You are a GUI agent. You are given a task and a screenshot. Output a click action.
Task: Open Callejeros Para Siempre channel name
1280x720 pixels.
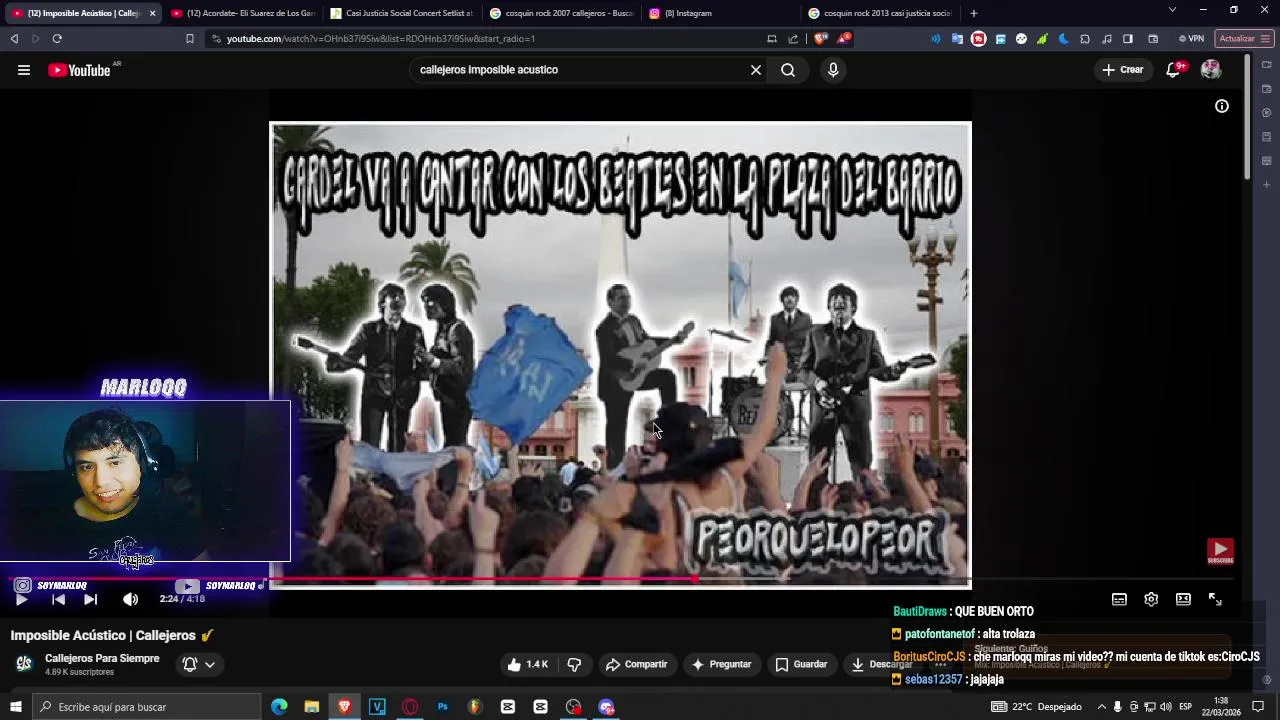(102, 658)
